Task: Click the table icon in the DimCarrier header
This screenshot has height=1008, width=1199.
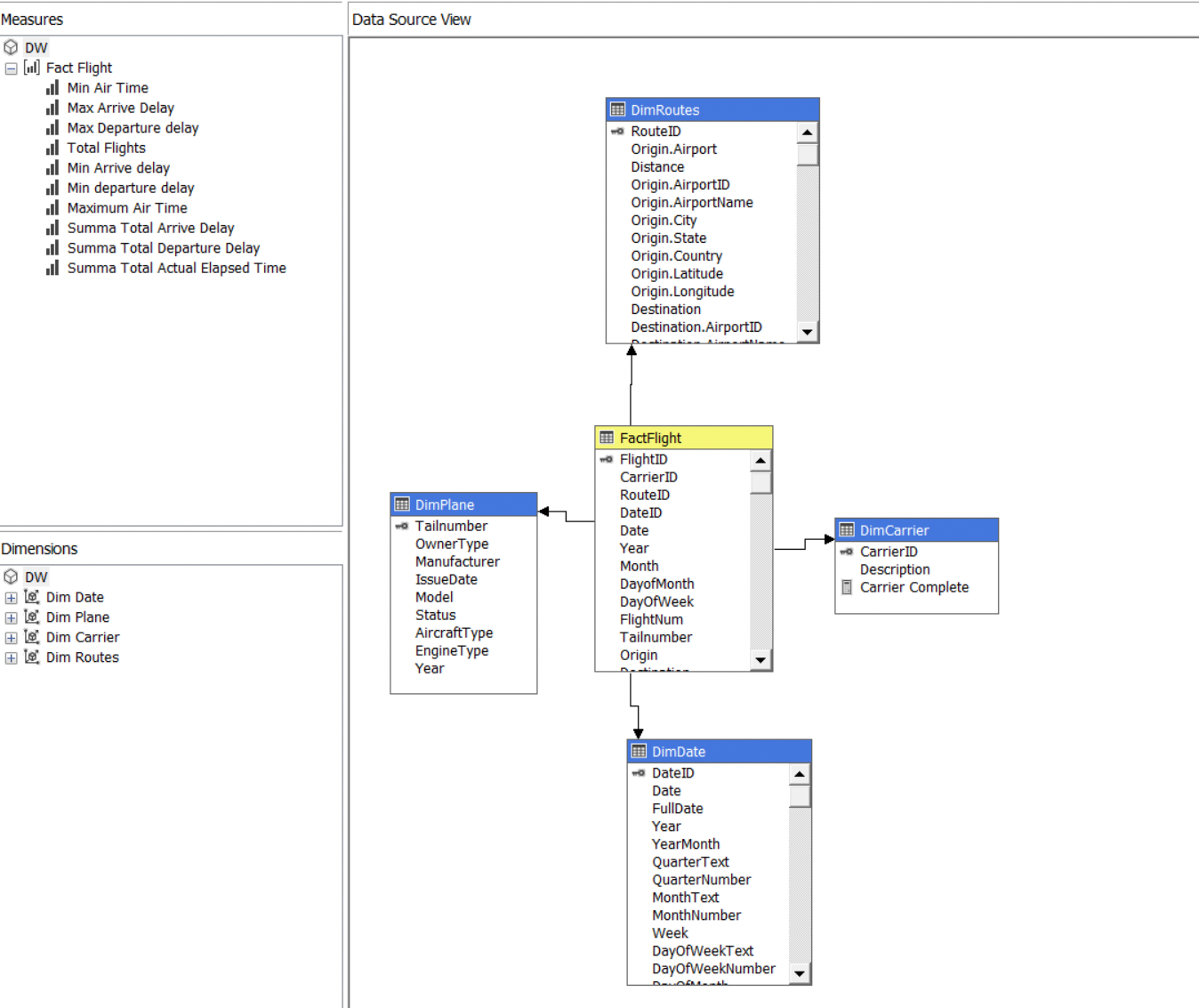Action: (x=846, y=529)
